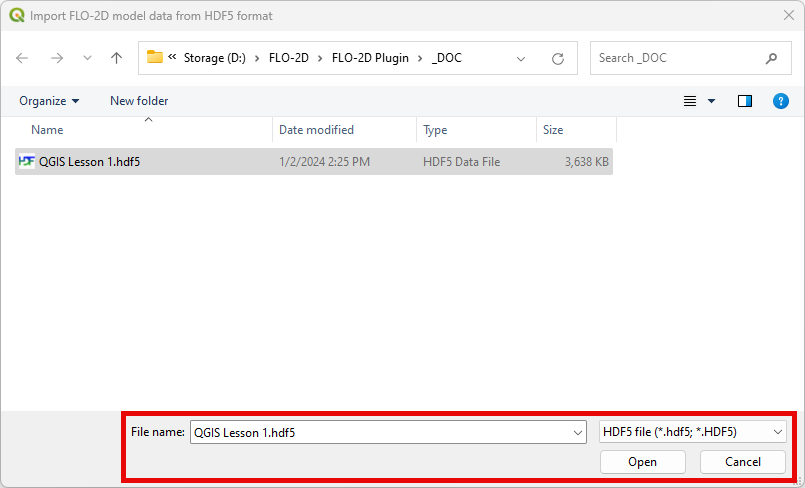Click the Forward navigation arrow
The width and height of the screenshot is (805, 488).
[x=57, y=58]
